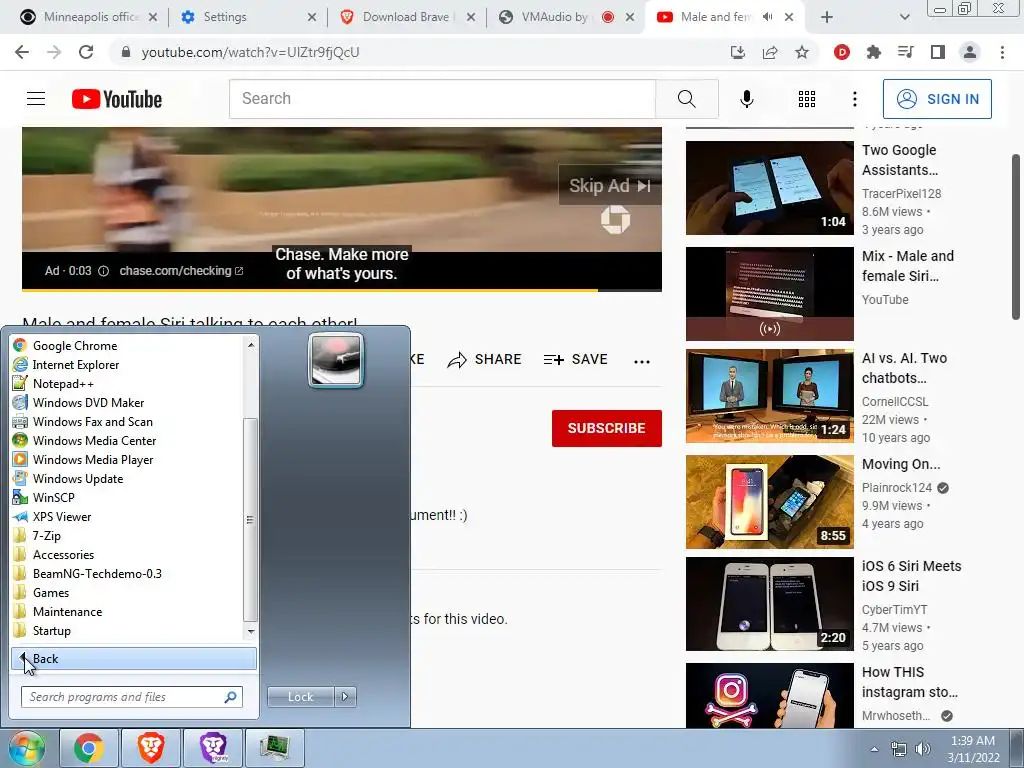Open the volume icon in system tray

(x=923, y=749)
